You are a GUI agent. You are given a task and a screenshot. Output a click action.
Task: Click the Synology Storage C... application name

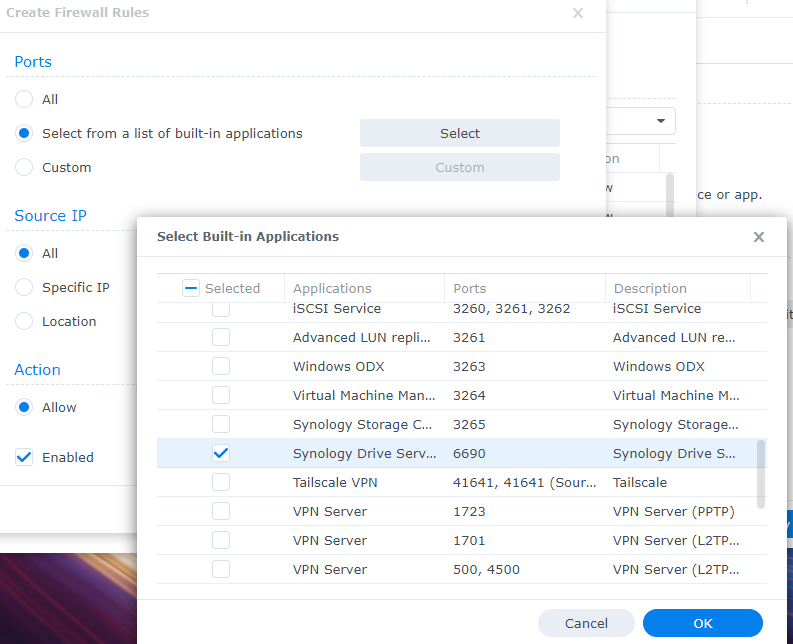tap(362, 425)
